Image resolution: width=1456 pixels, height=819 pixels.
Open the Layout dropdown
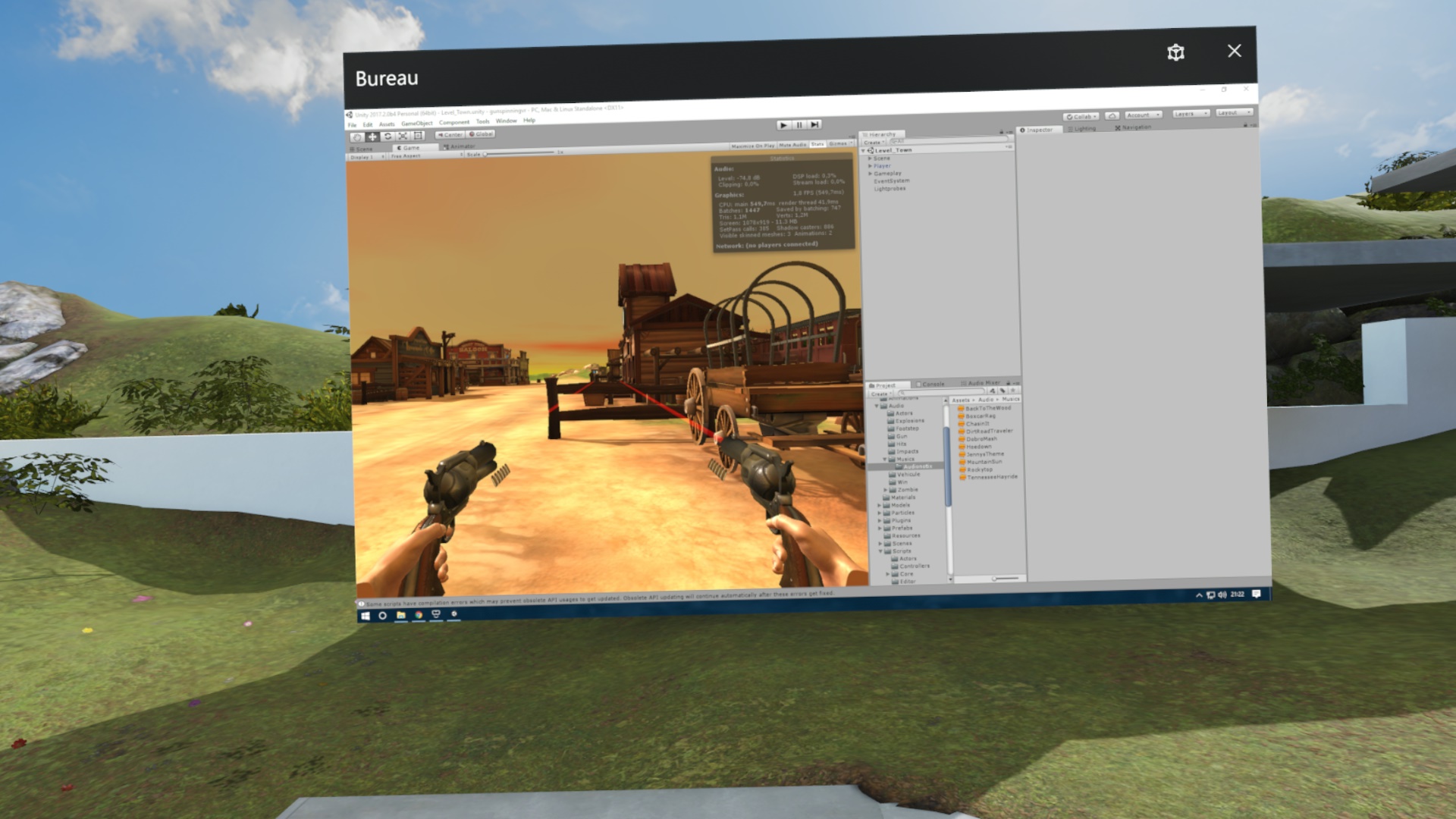tap(1233, 113)
